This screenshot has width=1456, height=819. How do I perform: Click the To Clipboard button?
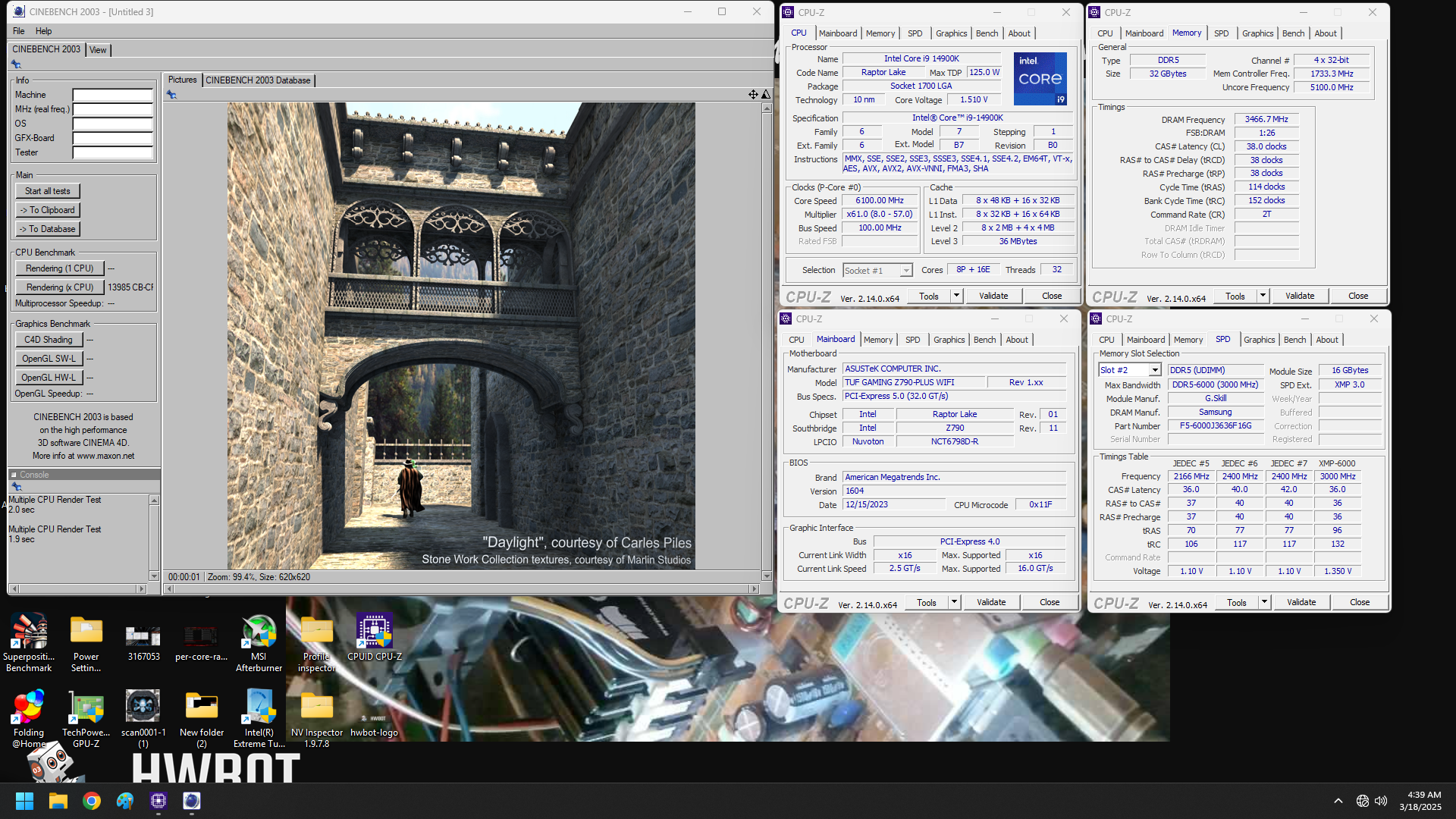click(48, 210)
